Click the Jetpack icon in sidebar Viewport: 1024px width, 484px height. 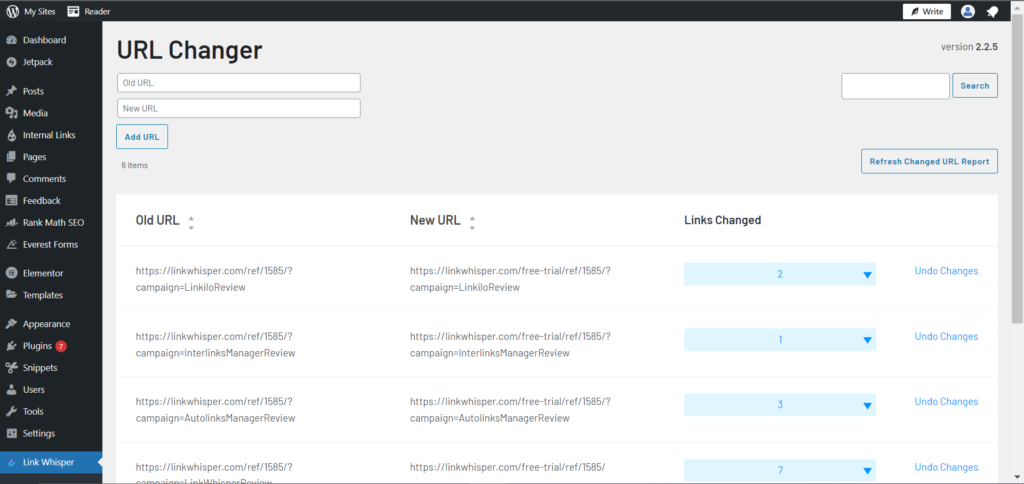point(11,62)
